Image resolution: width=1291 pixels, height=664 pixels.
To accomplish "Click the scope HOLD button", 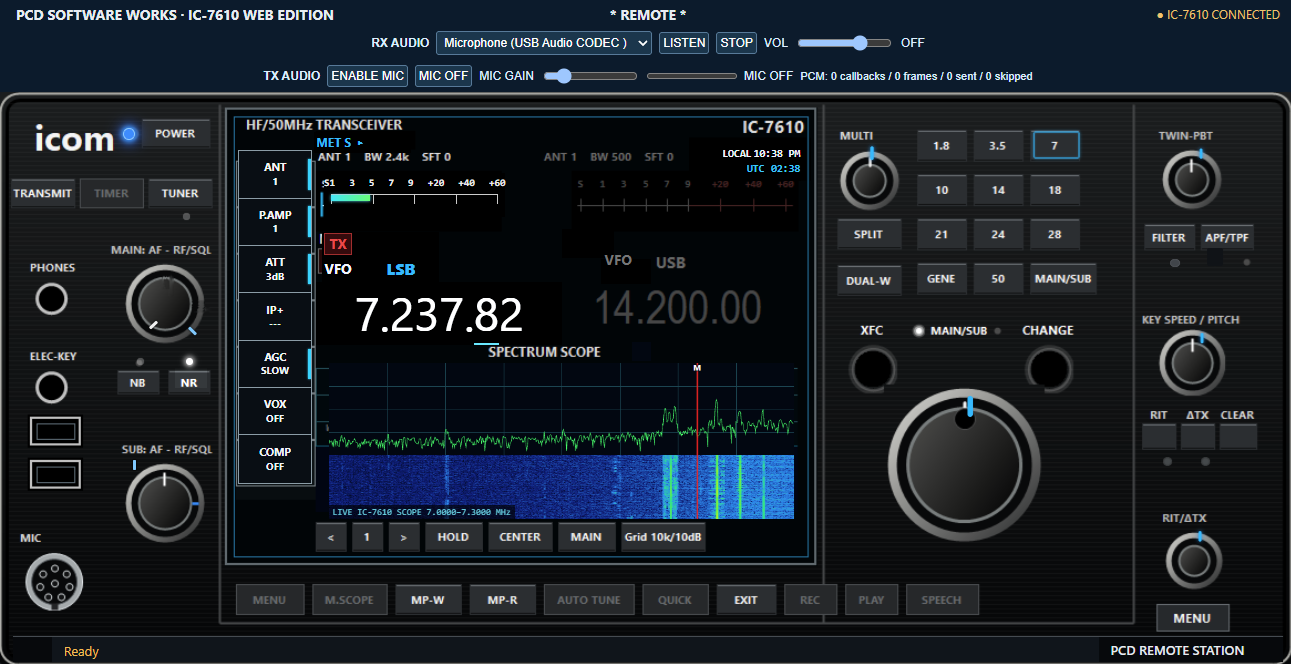I will click(453, 537).
